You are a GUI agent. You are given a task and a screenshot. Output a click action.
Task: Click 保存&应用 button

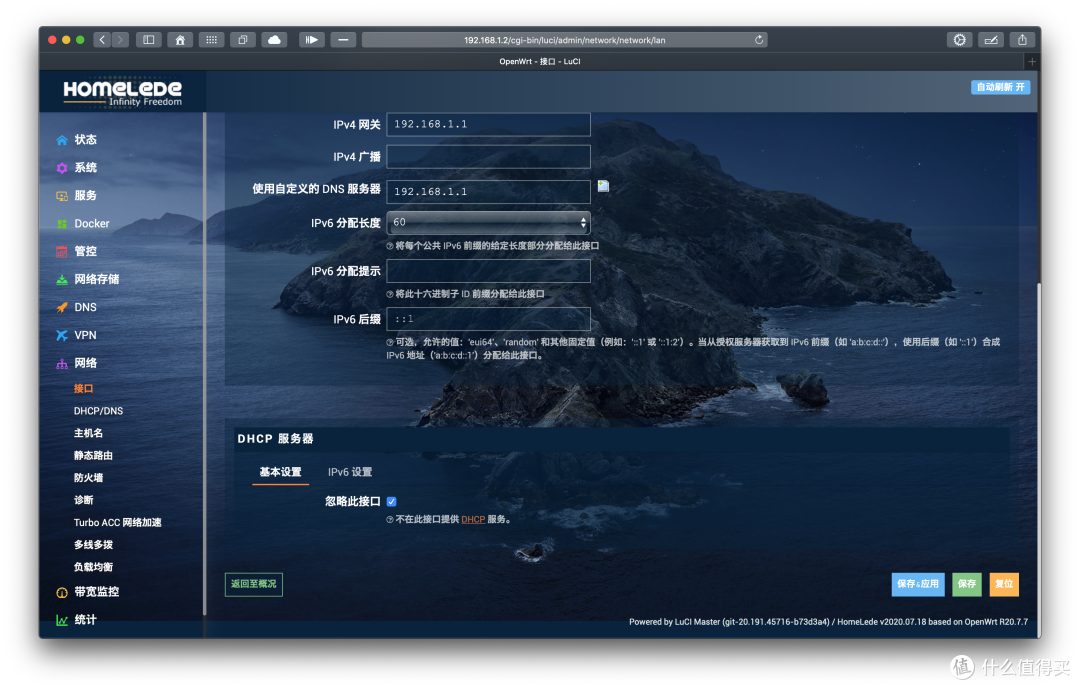pyautogui.click(x=918, y=585)
